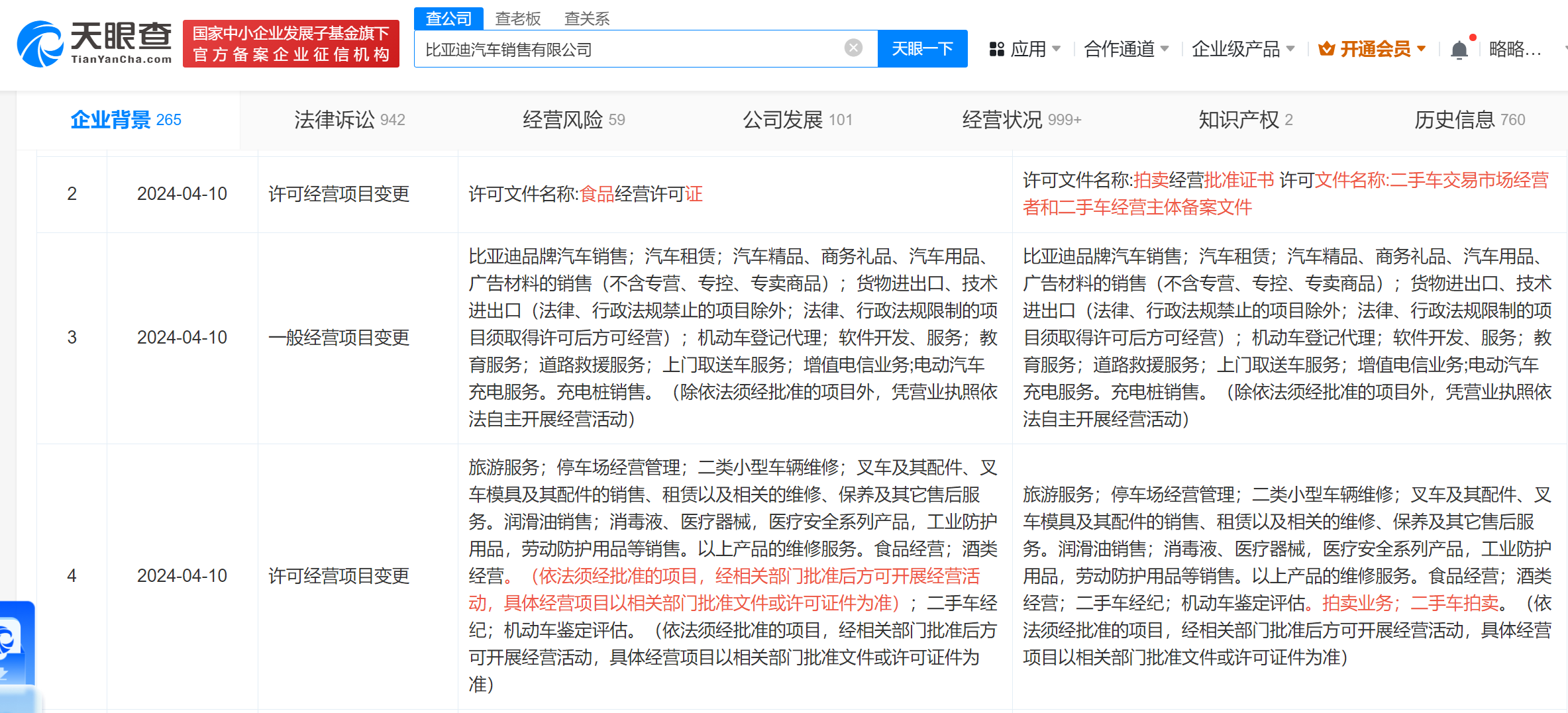1568x713 pixels.
Task: Click the 公司发展 tab
Action: (797, 120)
